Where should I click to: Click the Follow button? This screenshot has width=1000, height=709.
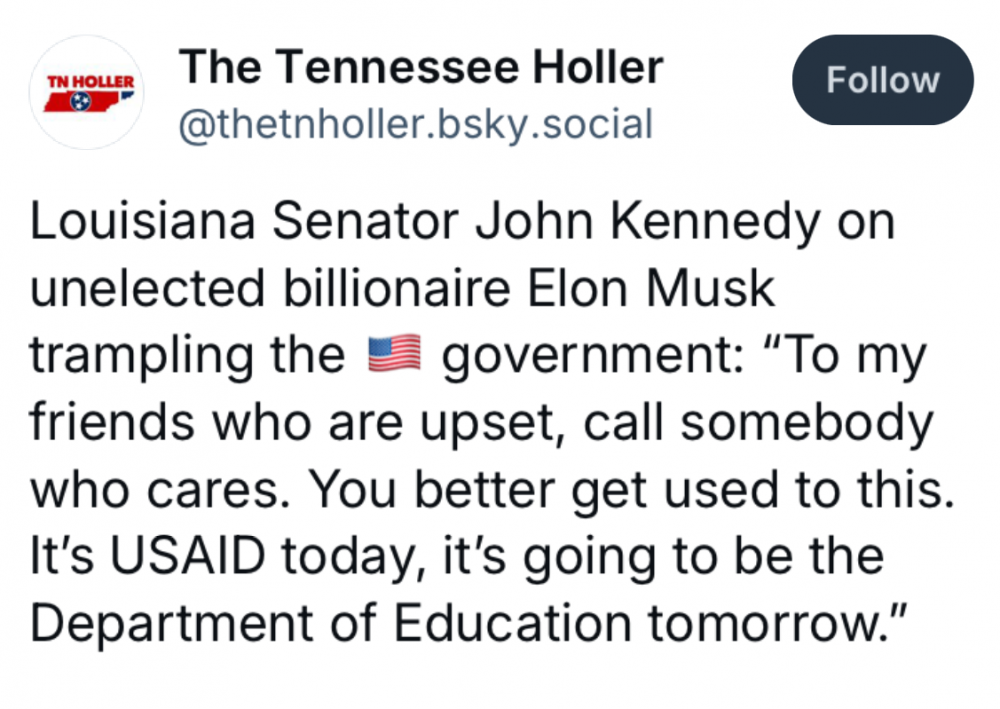882,80
